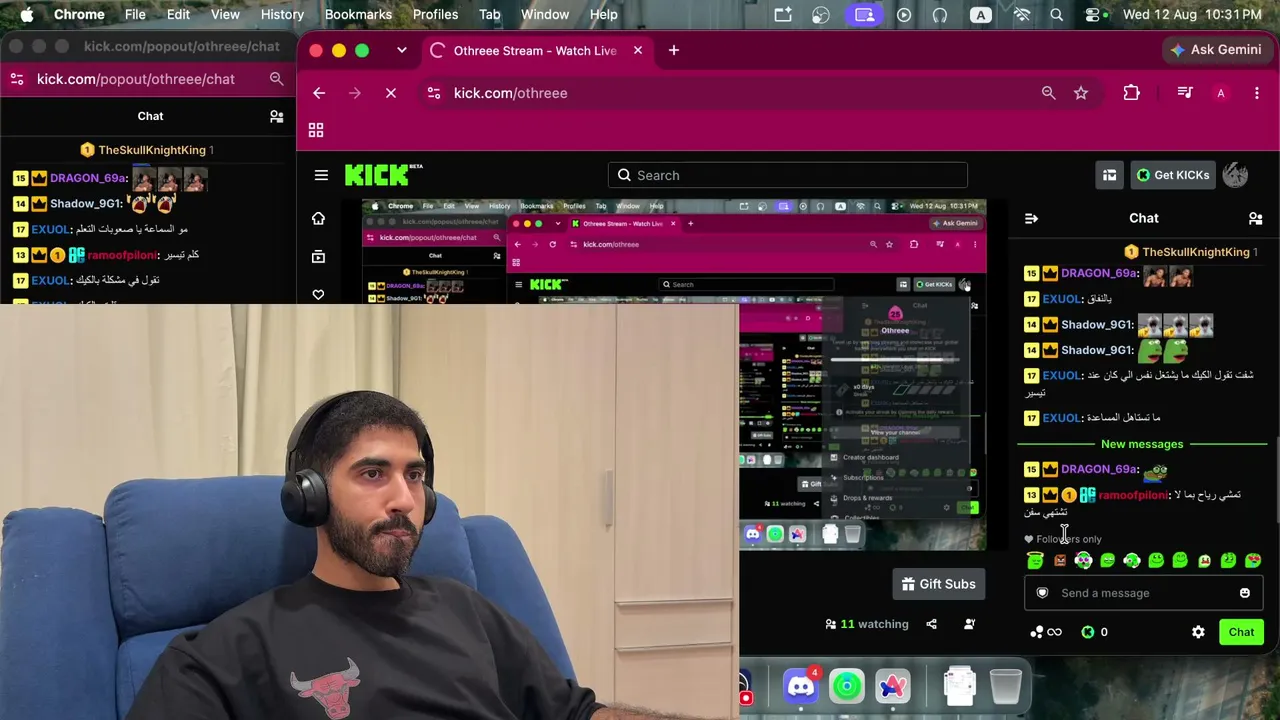Open the emote picker in message box
The width and height of the screenshot is (1280, 720).
tap(1244, 593)
